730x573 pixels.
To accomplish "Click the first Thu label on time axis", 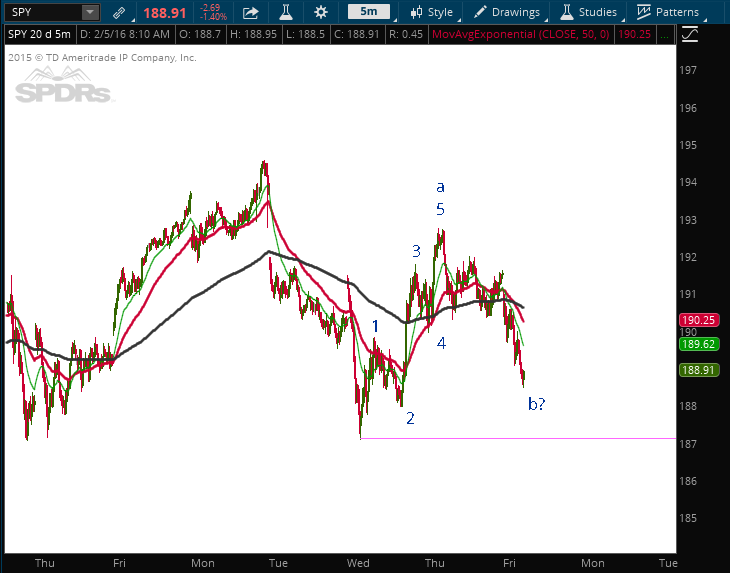I will click(x=45, y=563).
